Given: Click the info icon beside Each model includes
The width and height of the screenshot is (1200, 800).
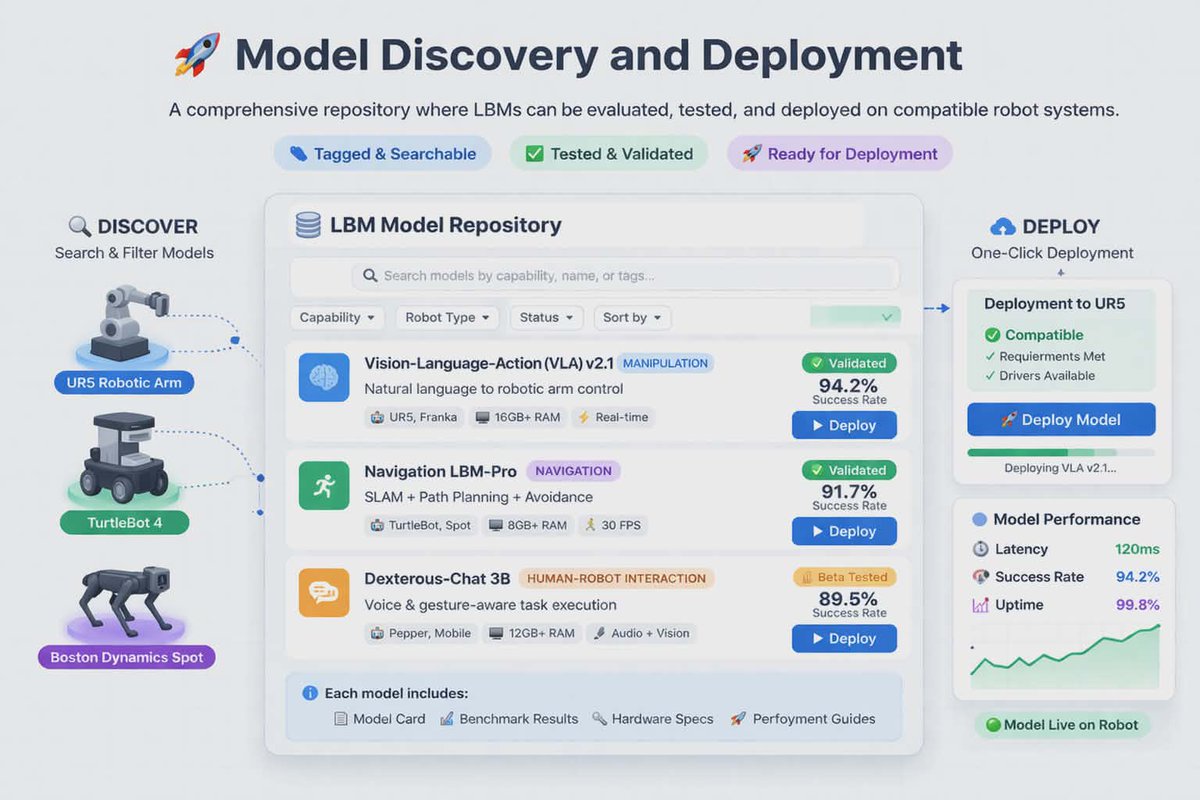Looking at the screenshot, I should [x=310, y=693].
